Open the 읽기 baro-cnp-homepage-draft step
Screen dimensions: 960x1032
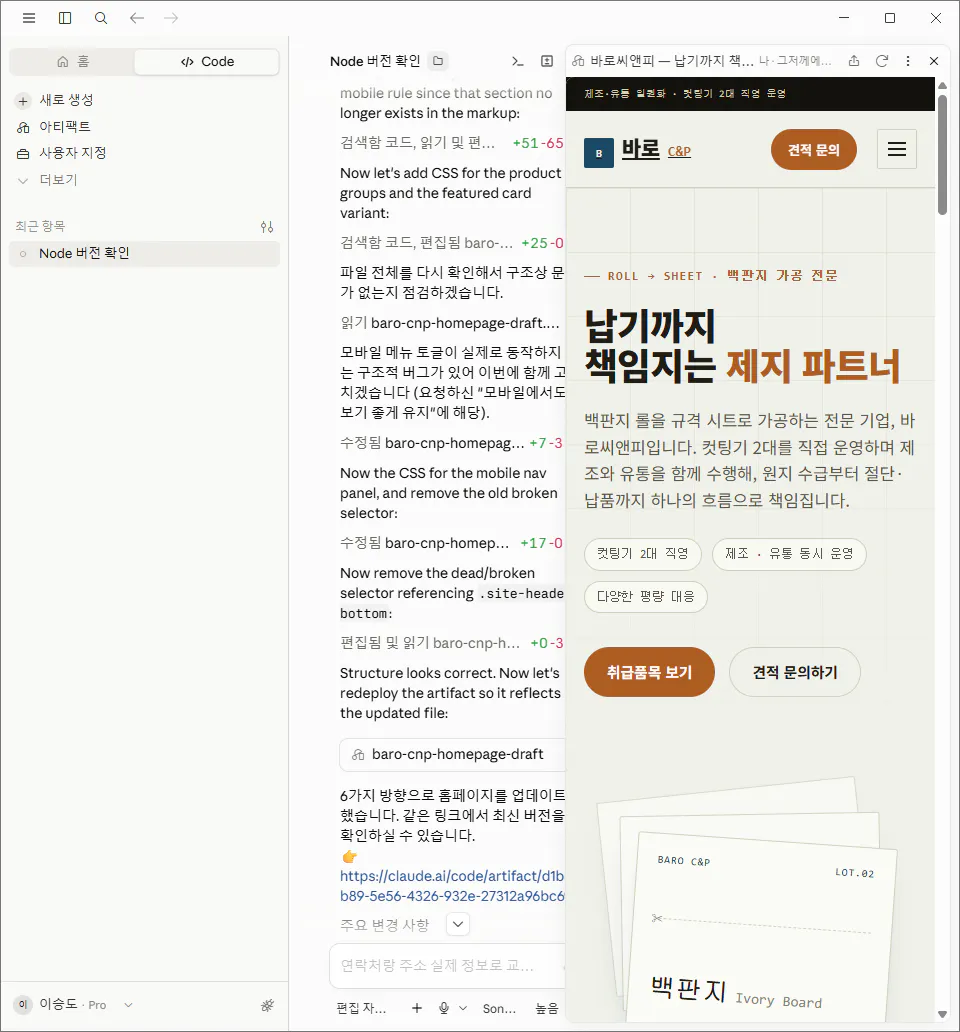coord(450,323)
